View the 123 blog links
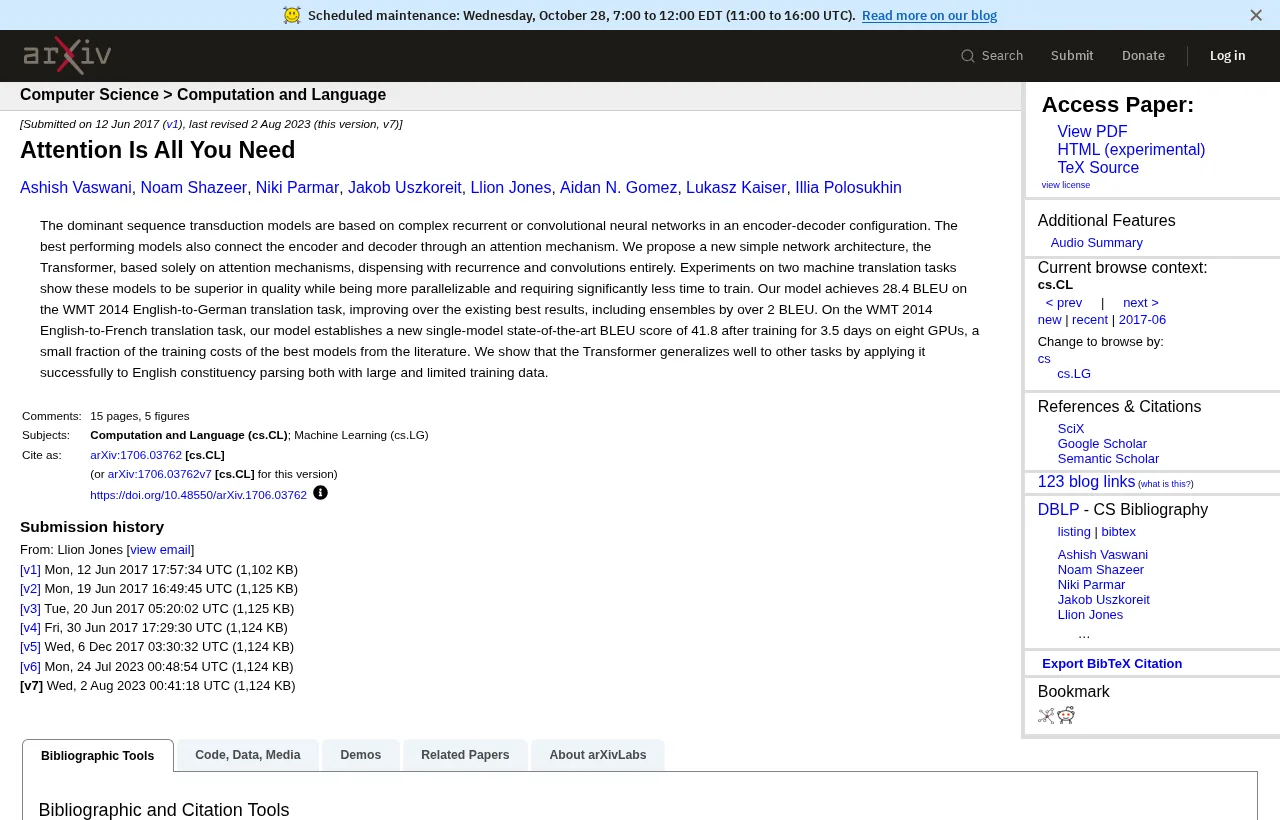The width and height of the screenshot is (1280, 820). pyautogui.click(x=1086, y=482)
